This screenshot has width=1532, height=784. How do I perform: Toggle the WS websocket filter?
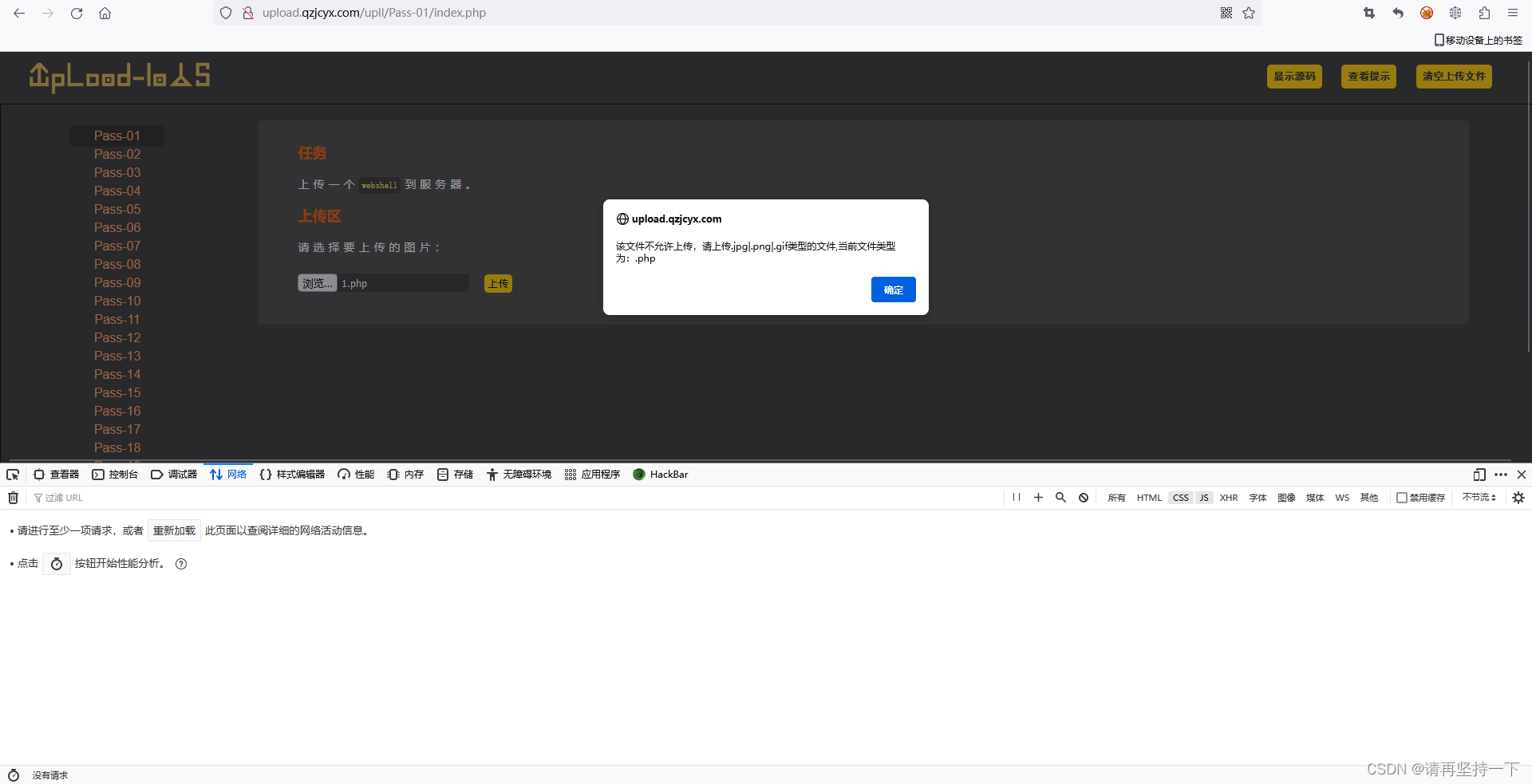click(1342, 498)
